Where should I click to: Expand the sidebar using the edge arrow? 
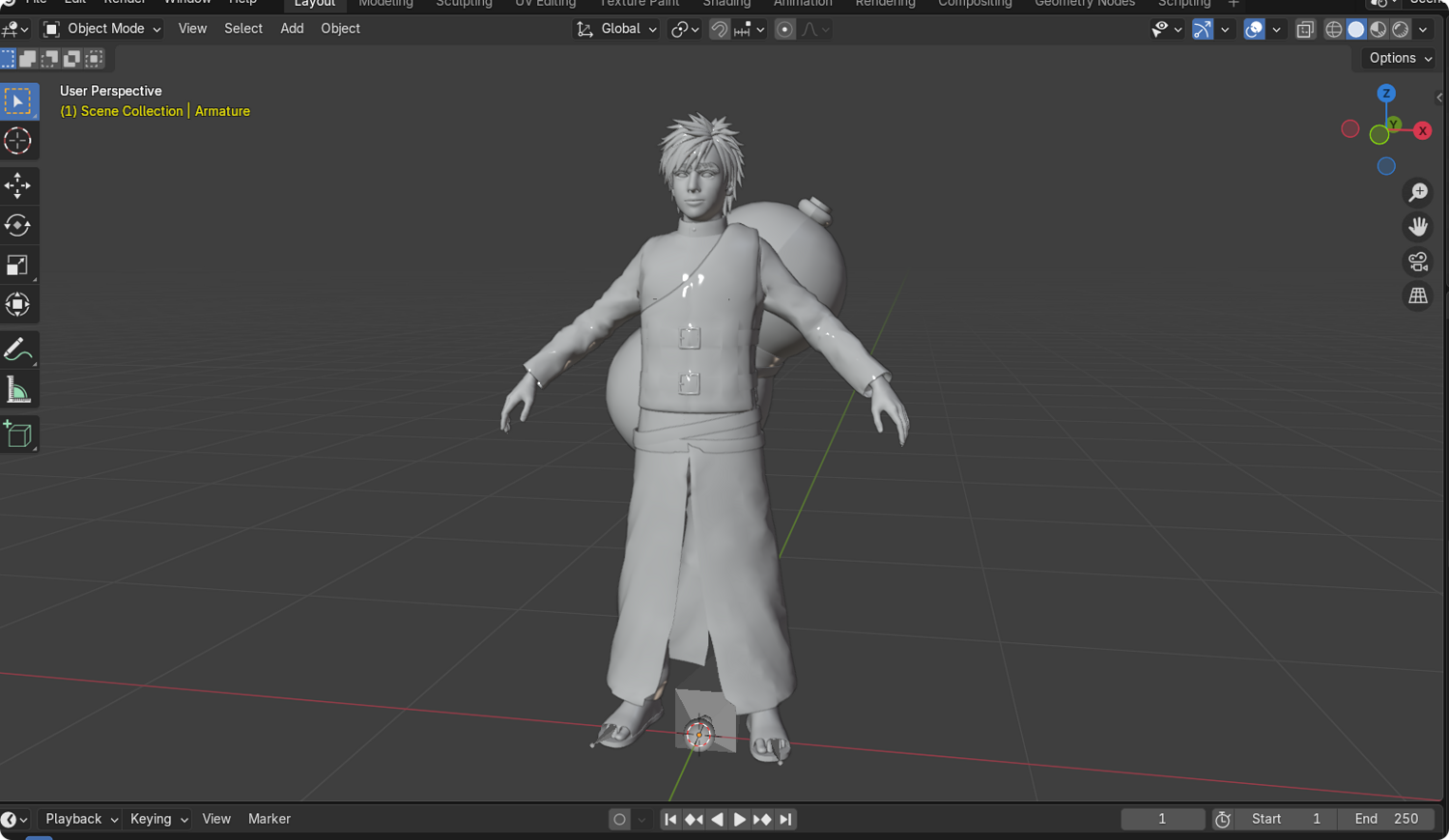(x=1439, y=98)
